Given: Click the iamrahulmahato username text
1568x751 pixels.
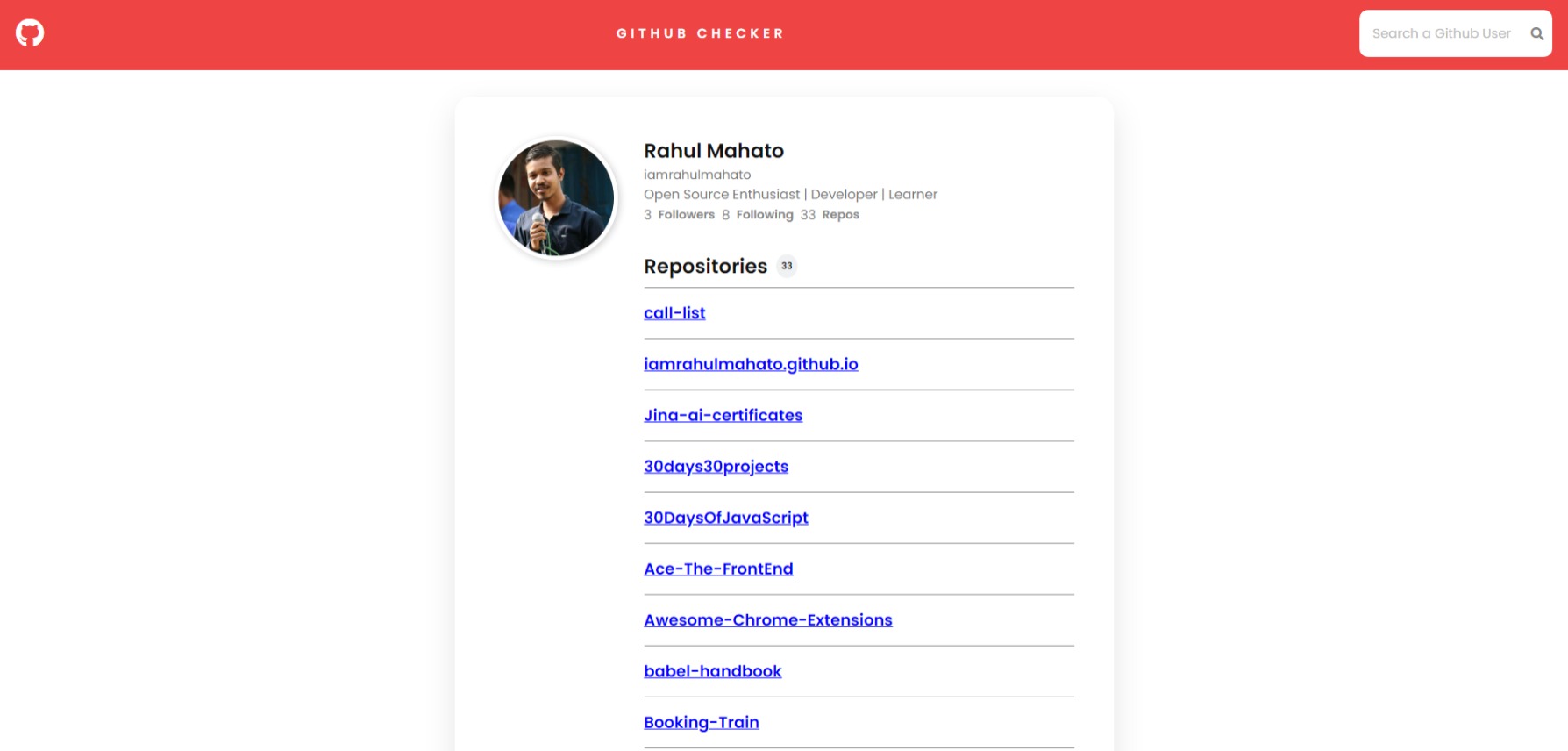Looking at the screenshot, I should (x=696, y=175).
